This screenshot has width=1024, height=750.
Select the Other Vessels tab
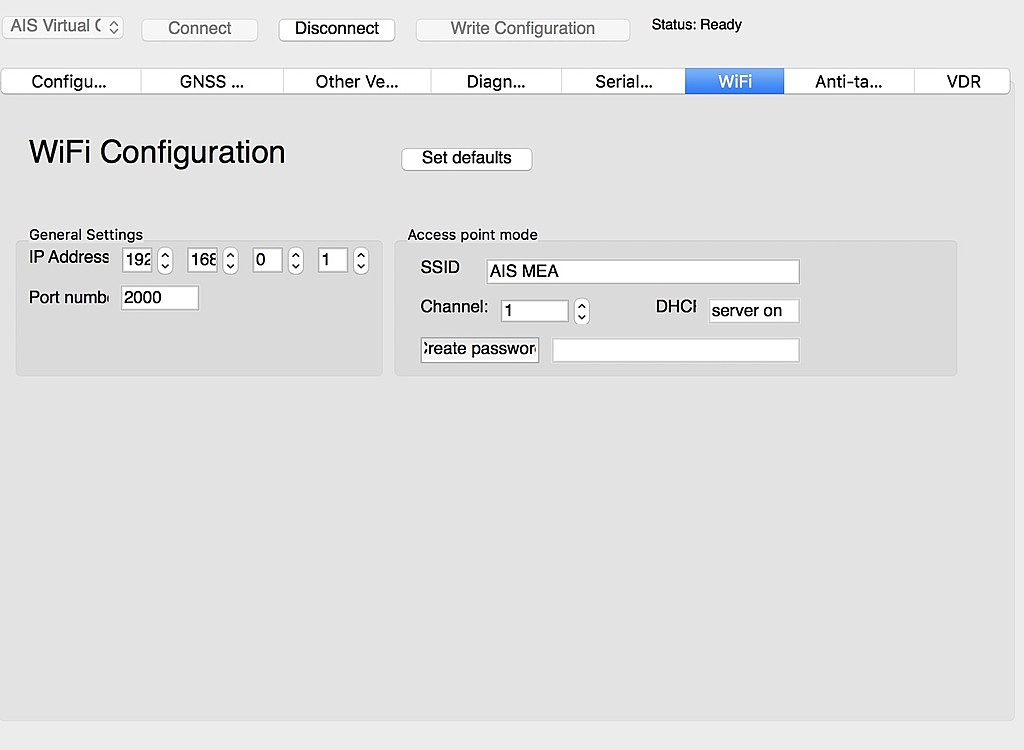click(357, 82)
